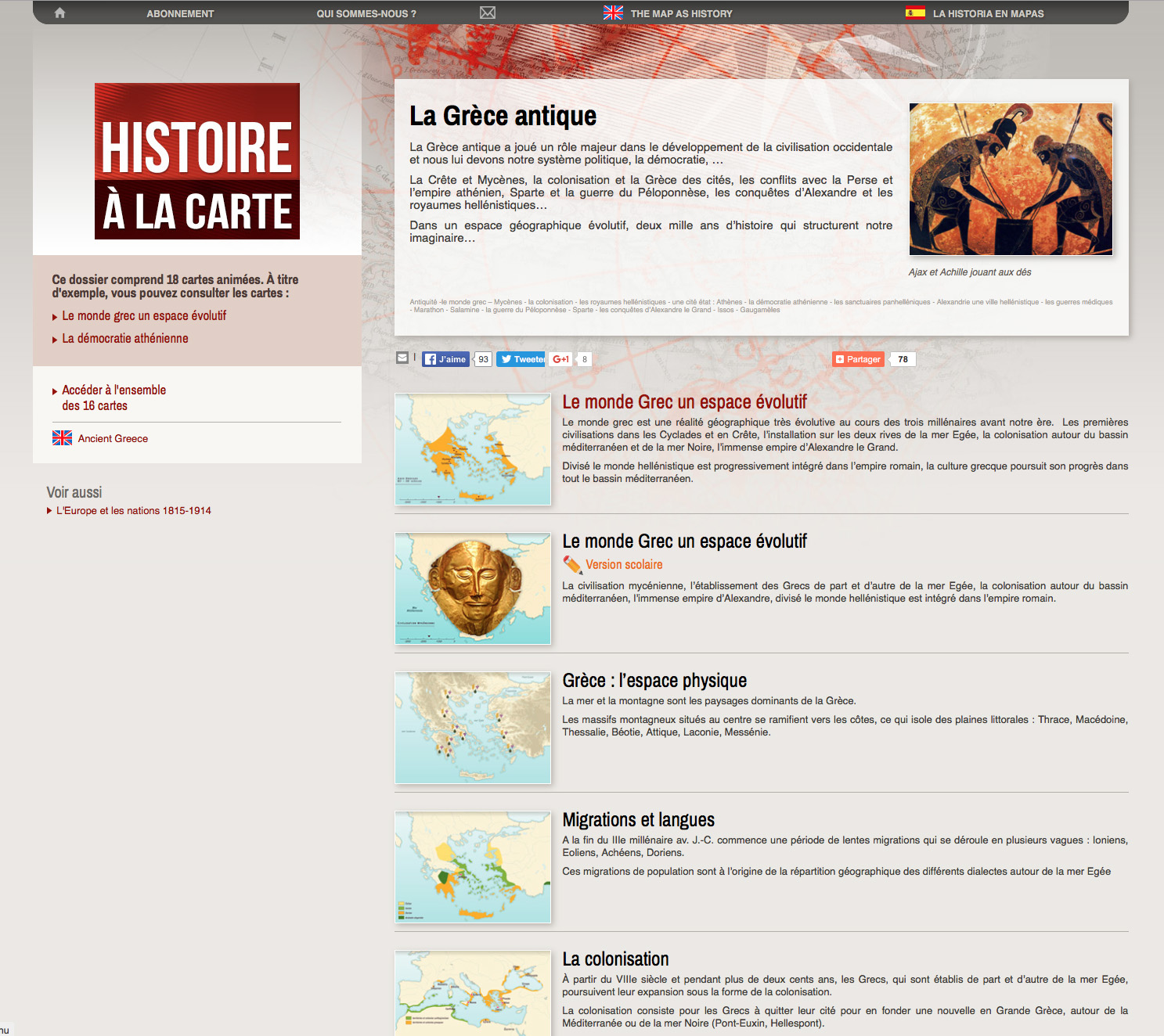Click the Version scolaire link
Viewport: 1164px width, 1036px height.
624,565
